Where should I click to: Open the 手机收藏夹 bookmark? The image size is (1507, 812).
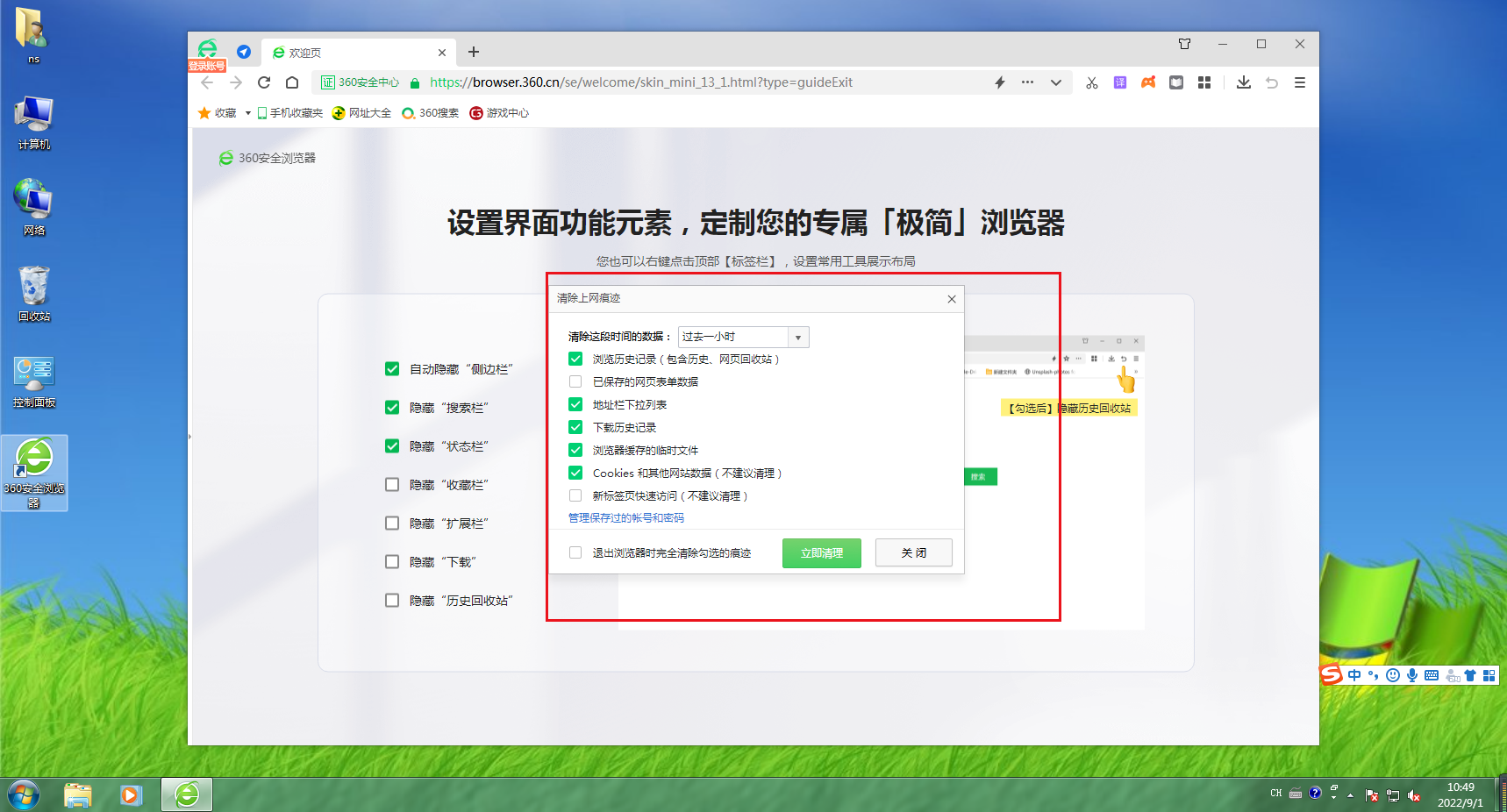(289, 113)
